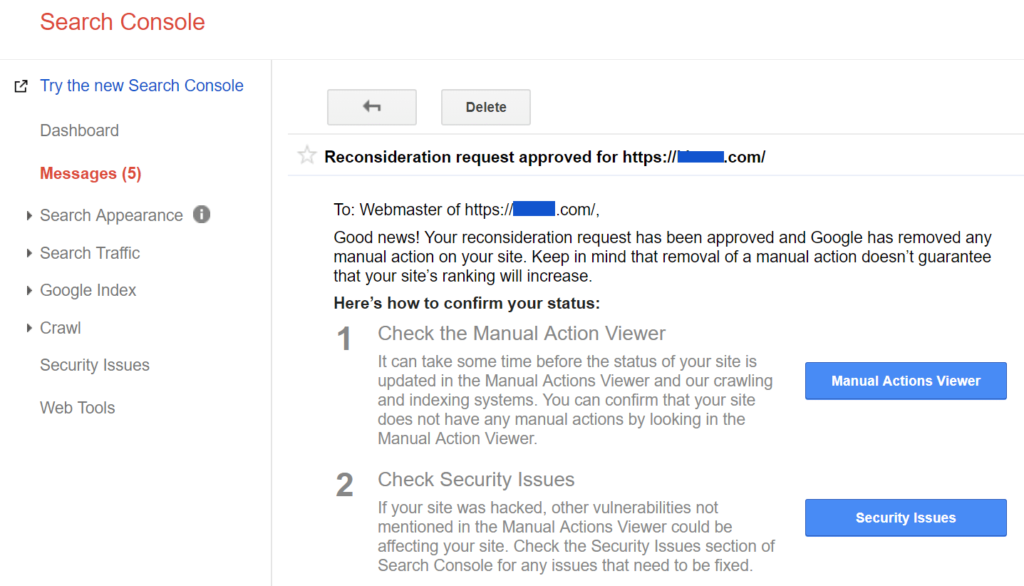Star the reconsideration request message

tap(307, 156)
